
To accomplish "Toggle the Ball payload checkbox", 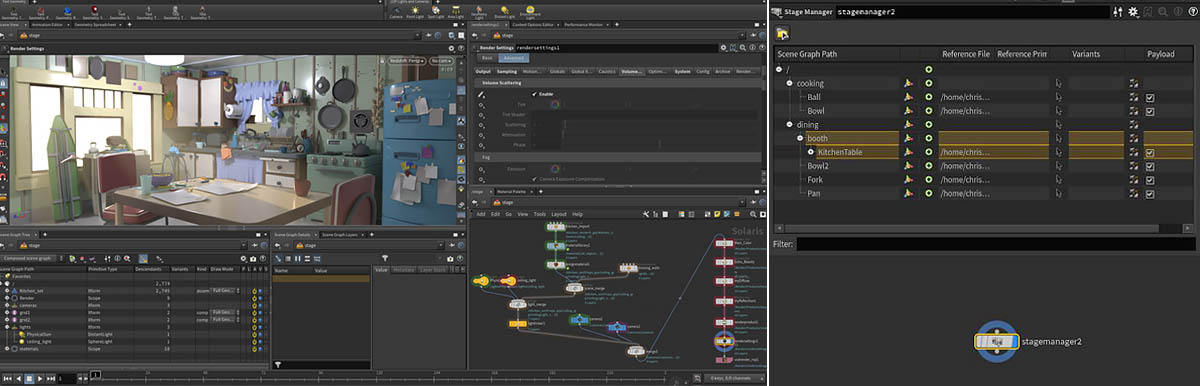I will (x=1150, y=97).
